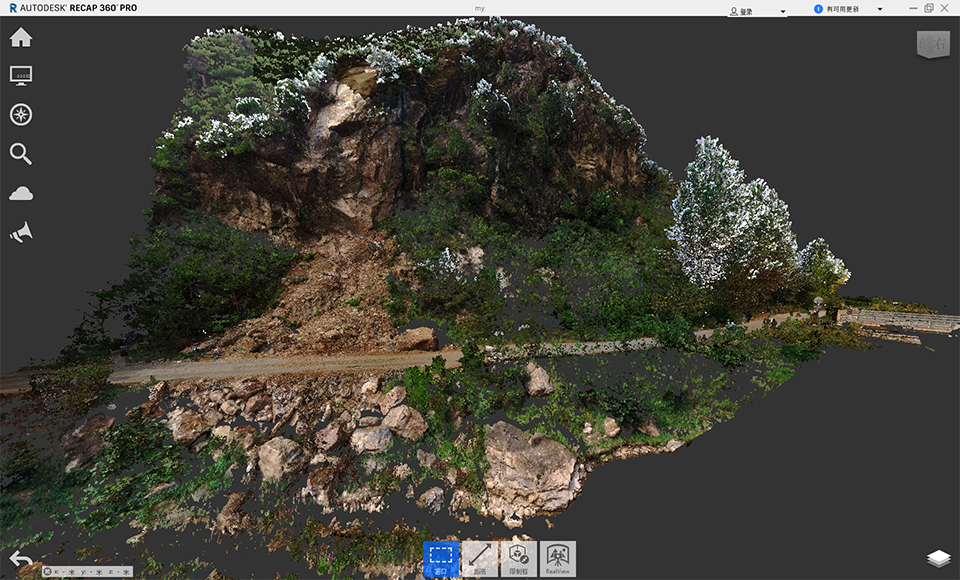Expand the login (登录) dropdown
Image resolution: width=960 pixels, height=580 pixels.
click(x=782, y=11)
